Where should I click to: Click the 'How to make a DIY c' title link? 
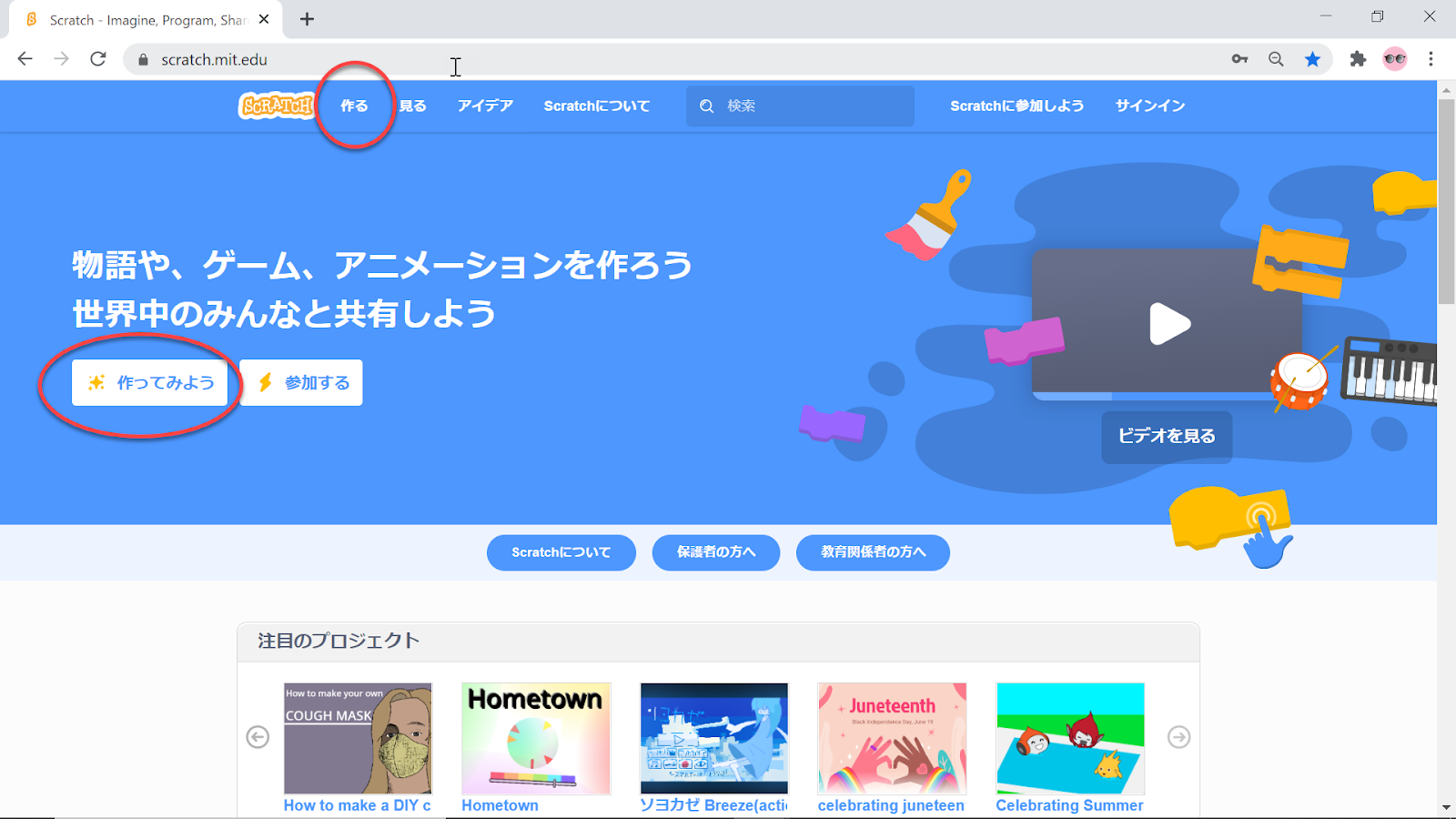click(x=358, y=805)
